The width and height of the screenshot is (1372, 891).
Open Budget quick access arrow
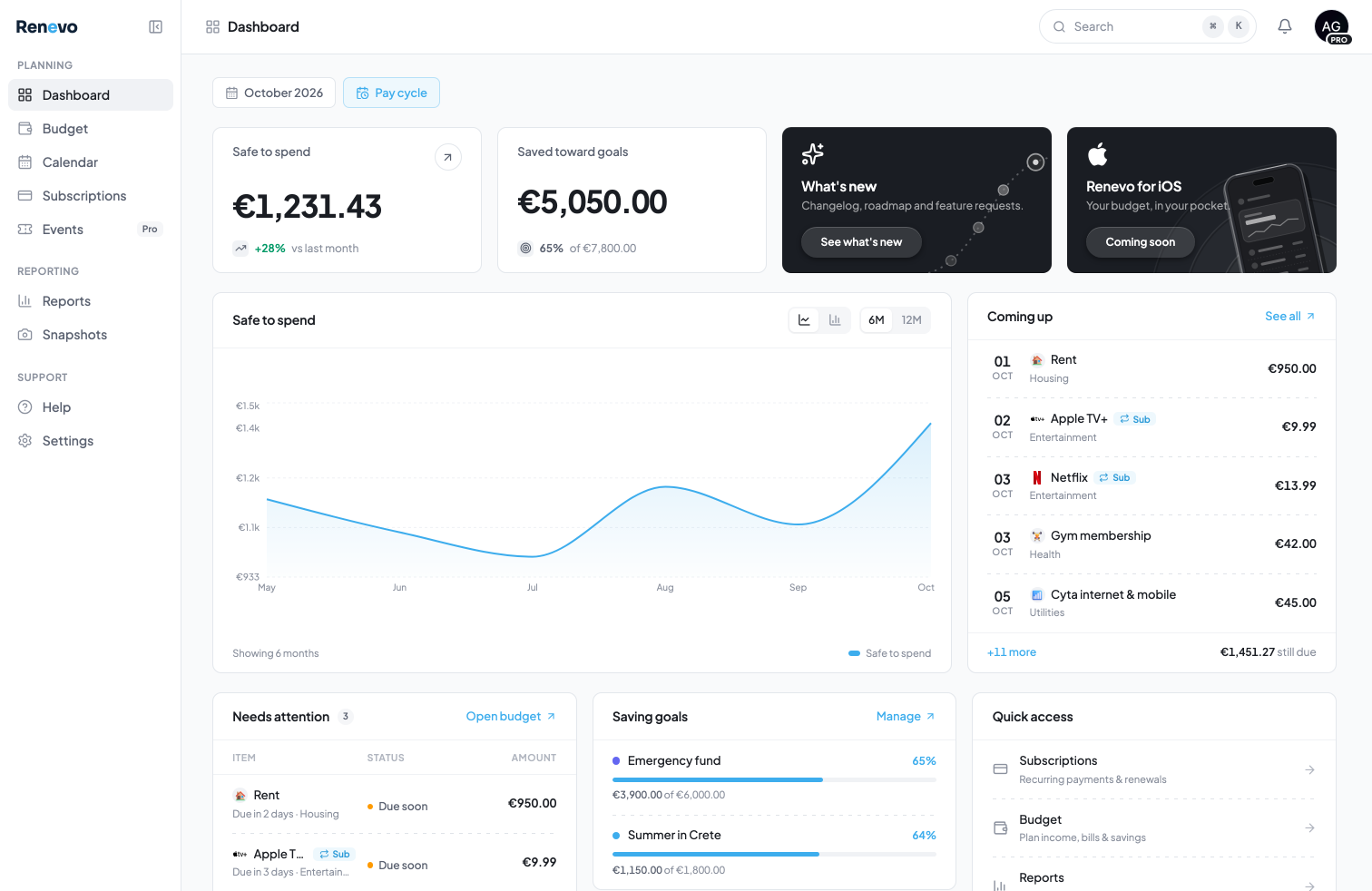[x=1309, y=827]
